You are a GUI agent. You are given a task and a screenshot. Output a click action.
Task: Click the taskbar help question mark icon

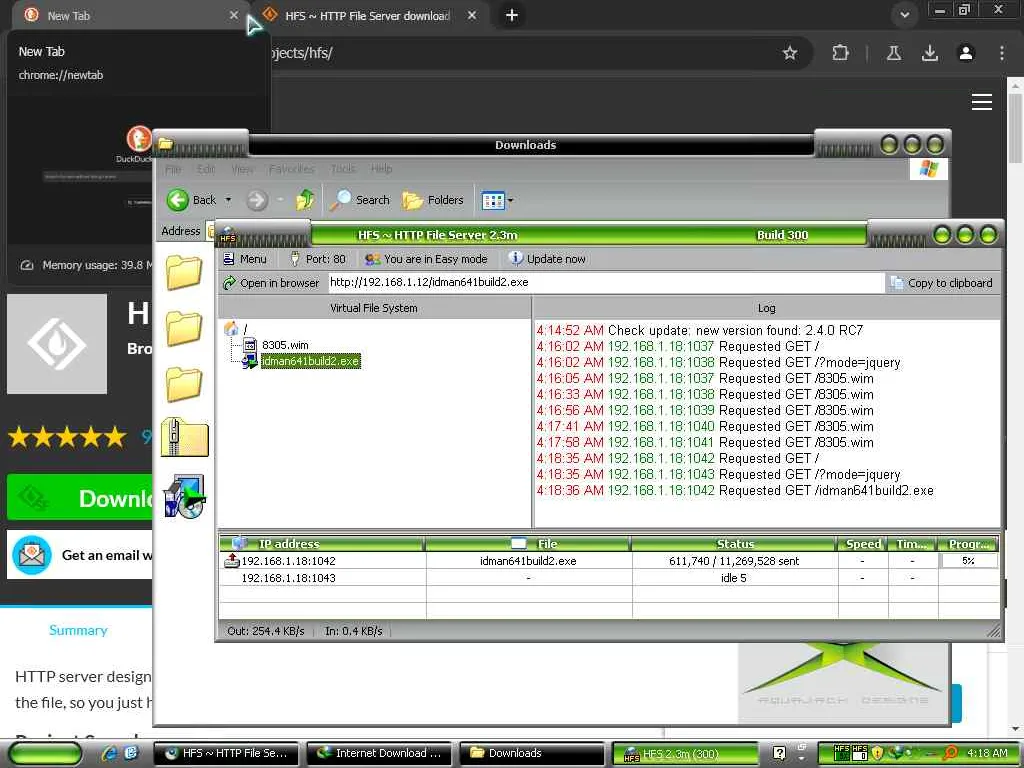[778, 753]
